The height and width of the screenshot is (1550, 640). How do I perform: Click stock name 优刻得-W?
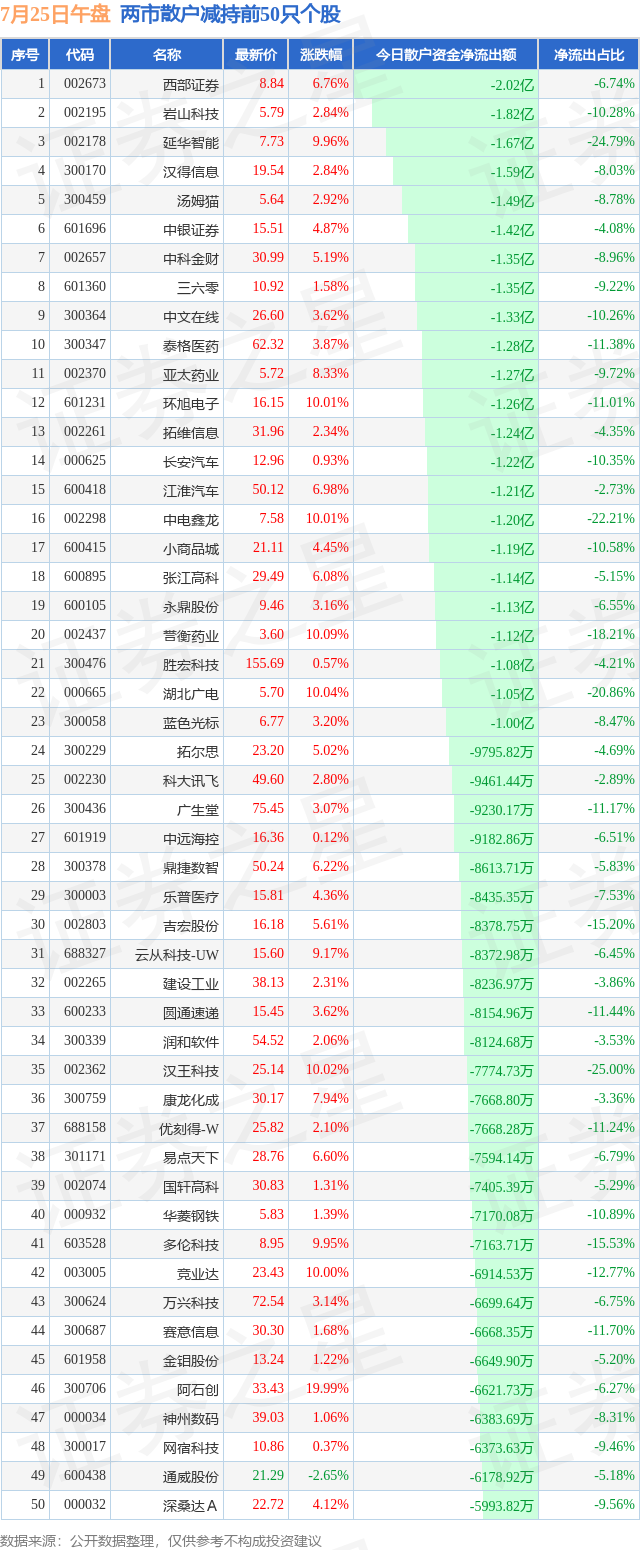click(189, 1128)
